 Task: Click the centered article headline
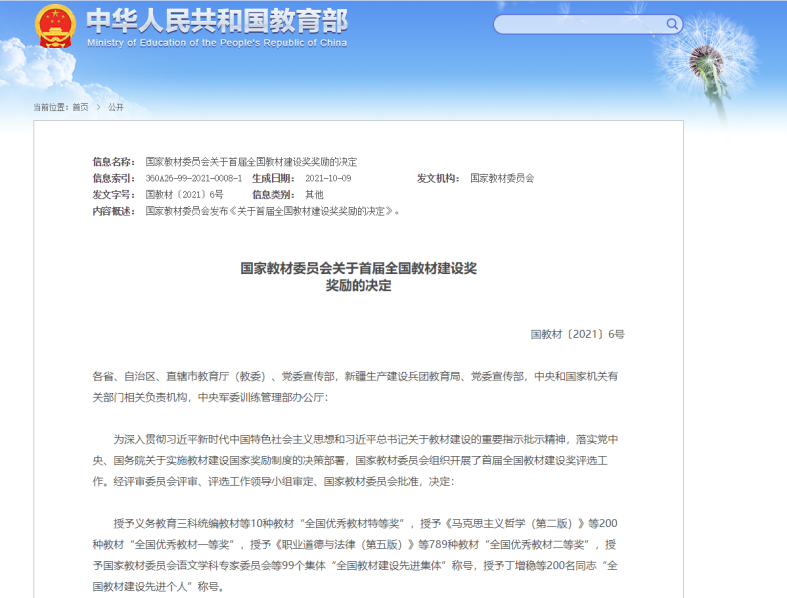click(358, 276)
